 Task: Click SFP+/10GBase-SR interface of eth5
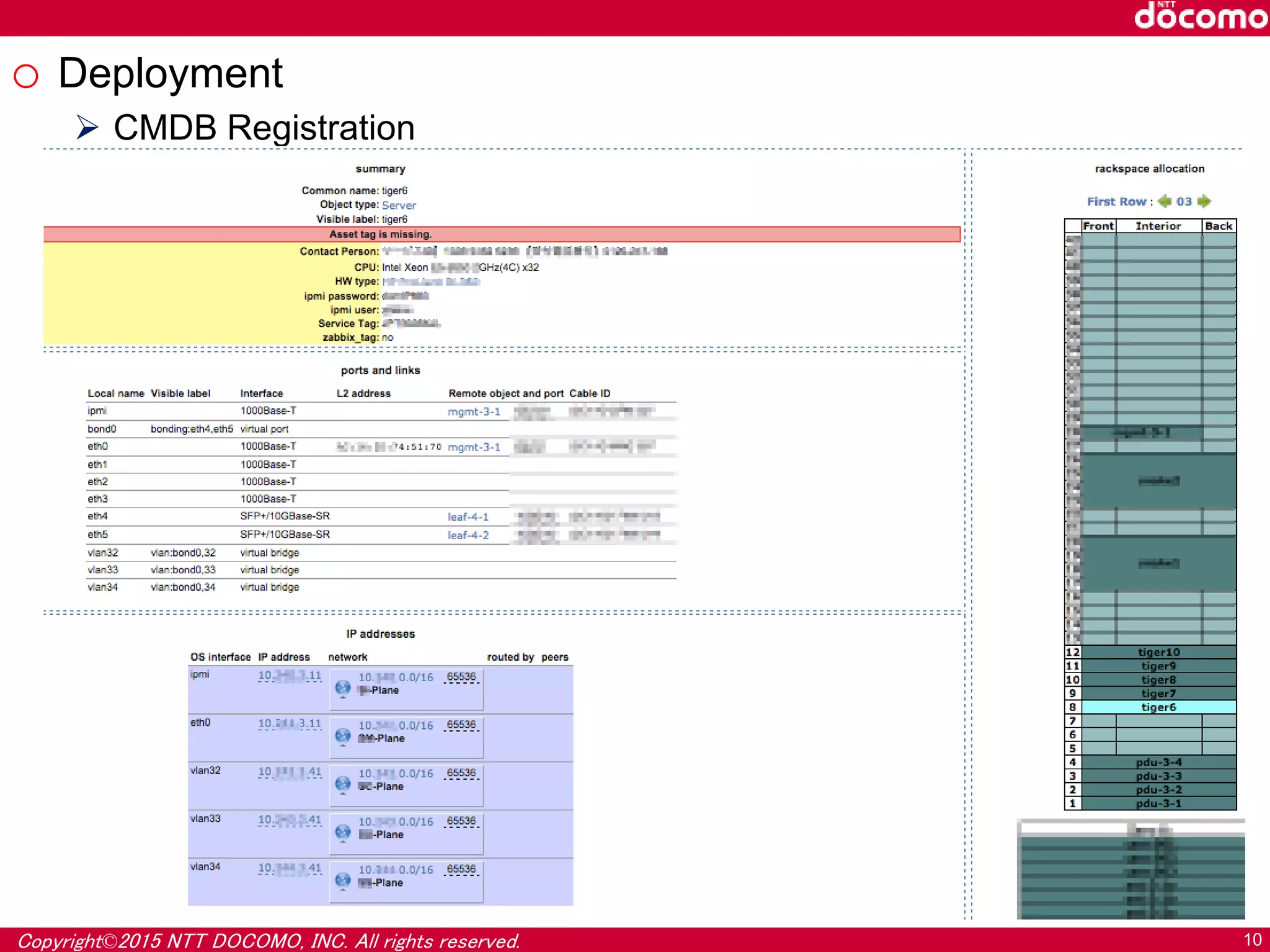(285, 534)
